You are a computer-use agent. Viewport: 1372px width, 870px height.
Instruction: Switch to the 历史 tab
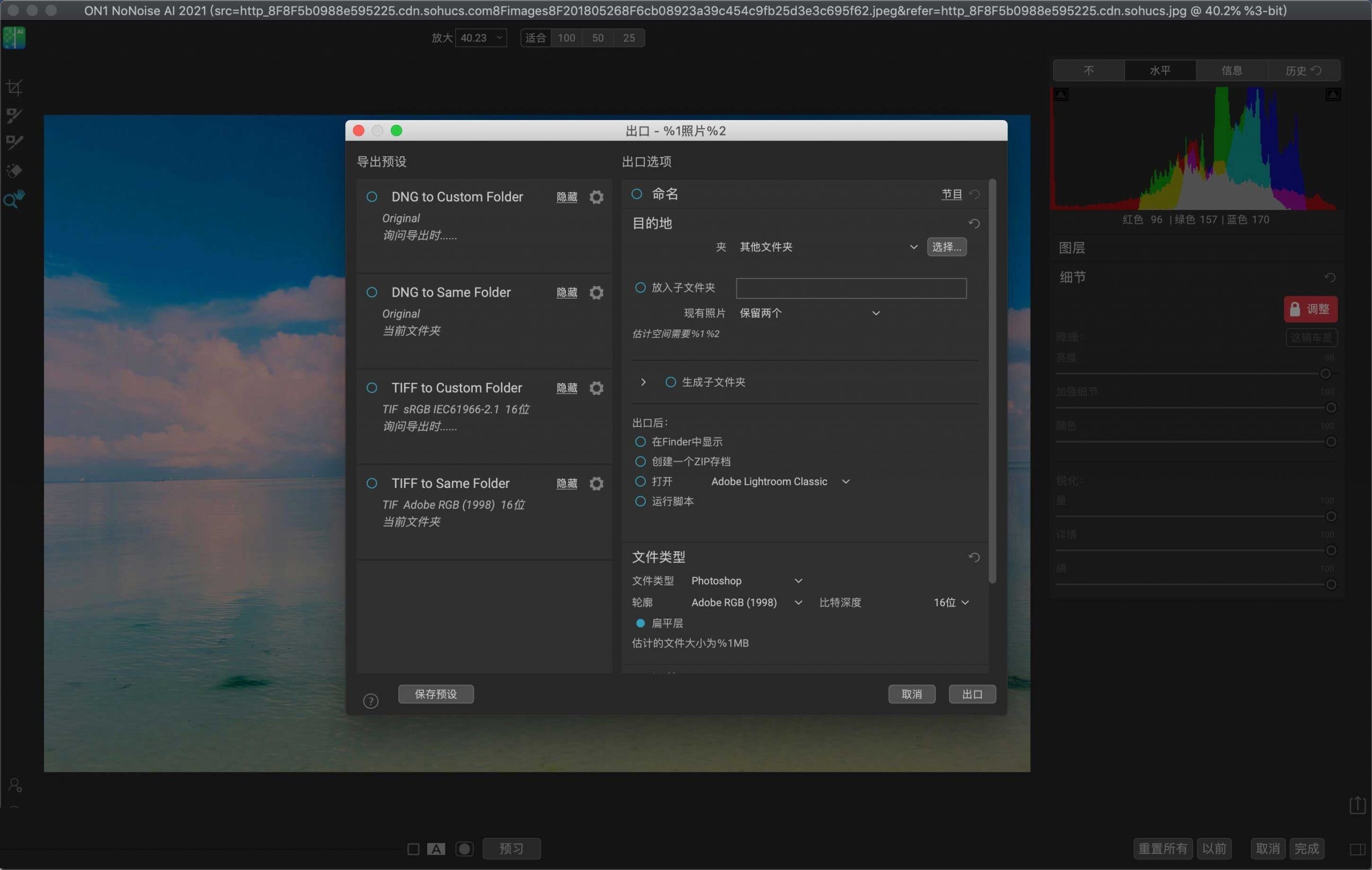[x=1303, y=71]
